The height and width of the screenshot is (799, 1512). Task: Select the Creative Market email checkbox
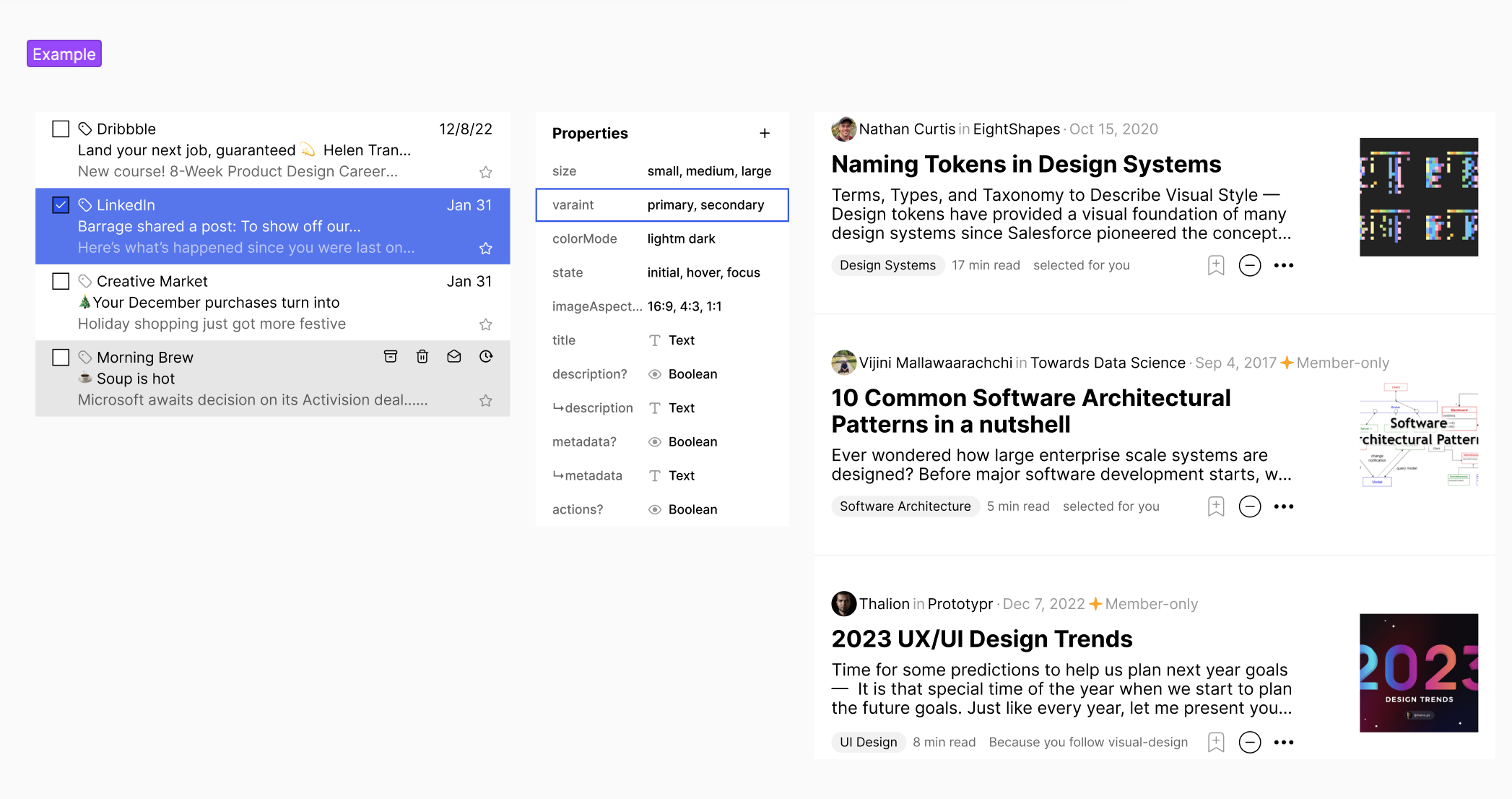point(61,281)
